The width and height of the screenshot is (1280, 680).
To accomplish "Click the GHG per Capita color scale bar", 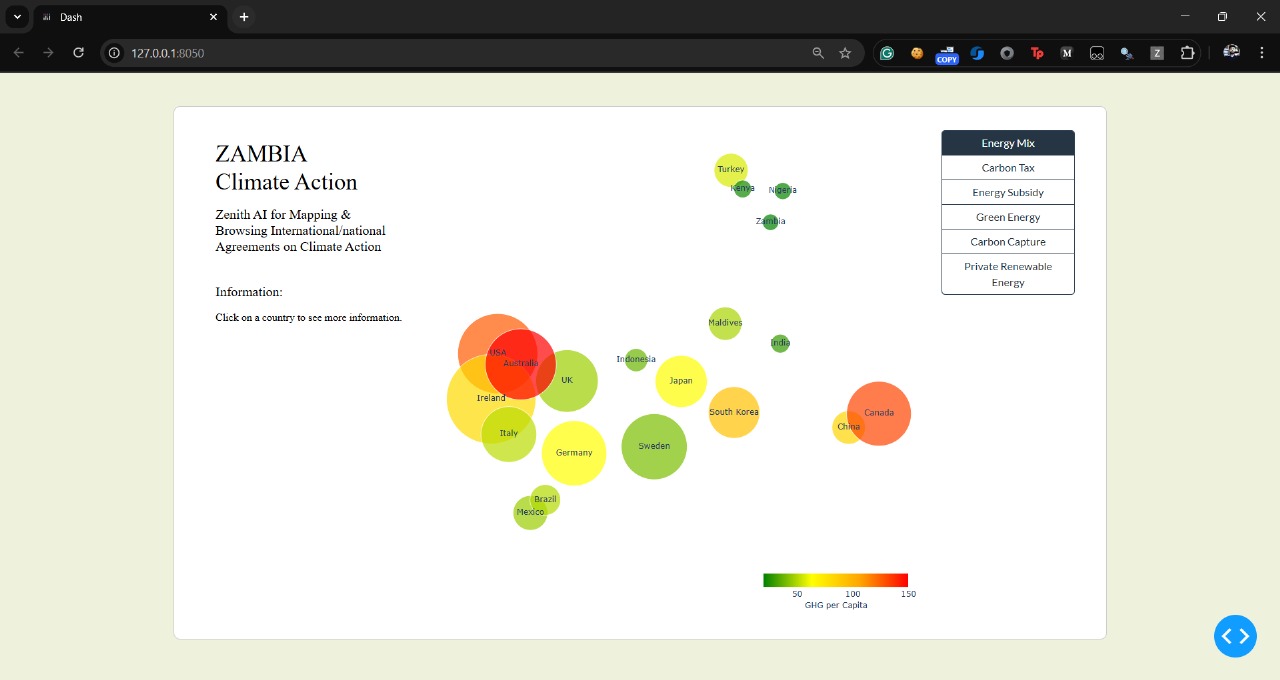I will pos(835,580).
